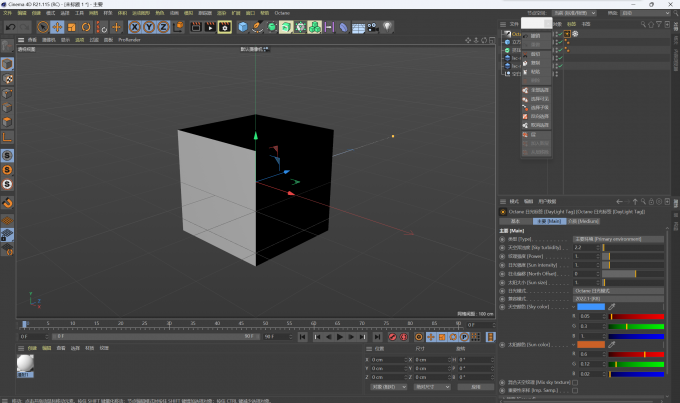Click Apply button in coordinates panel
Image resolution: width=680 pixels, height=403 pixels.
point(476,387)
